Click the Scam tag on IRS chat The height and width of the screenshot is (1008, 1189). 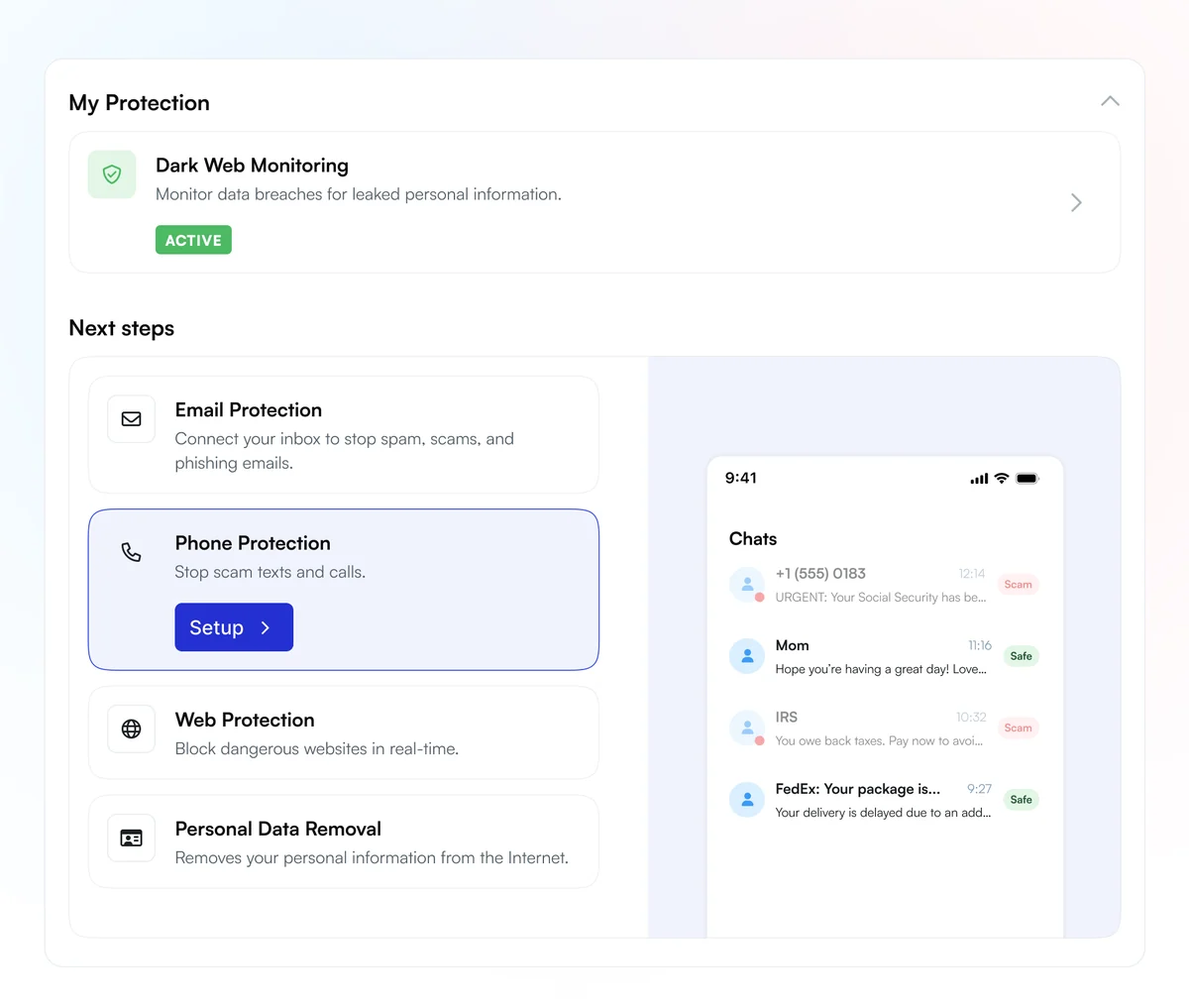pyautogui.click(x=1018, y=728)
